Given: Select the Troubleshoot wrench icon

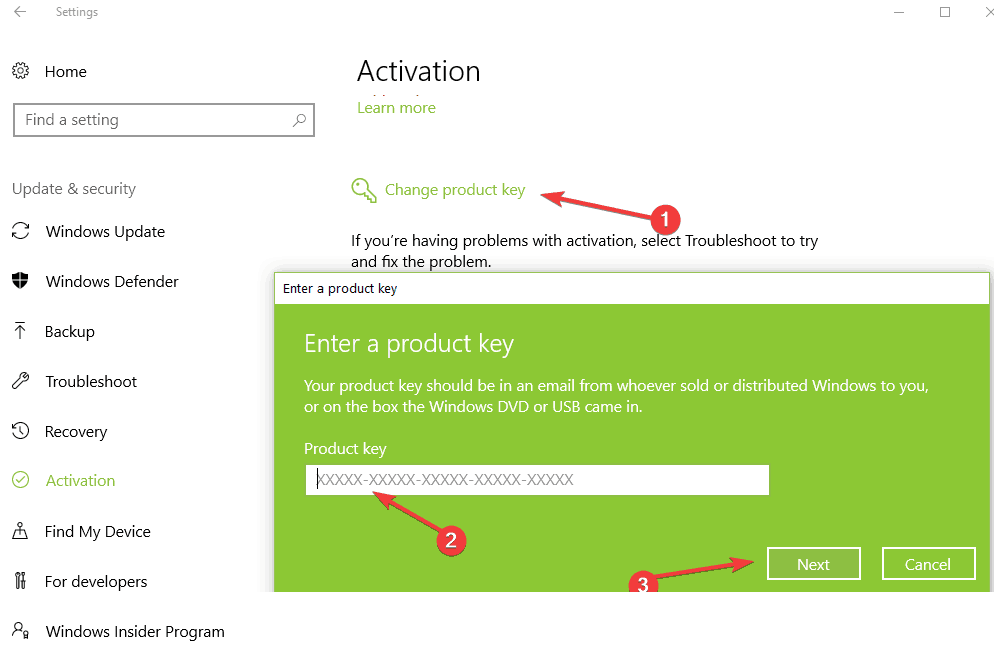Looking at the screenshot, I should 21,381.
